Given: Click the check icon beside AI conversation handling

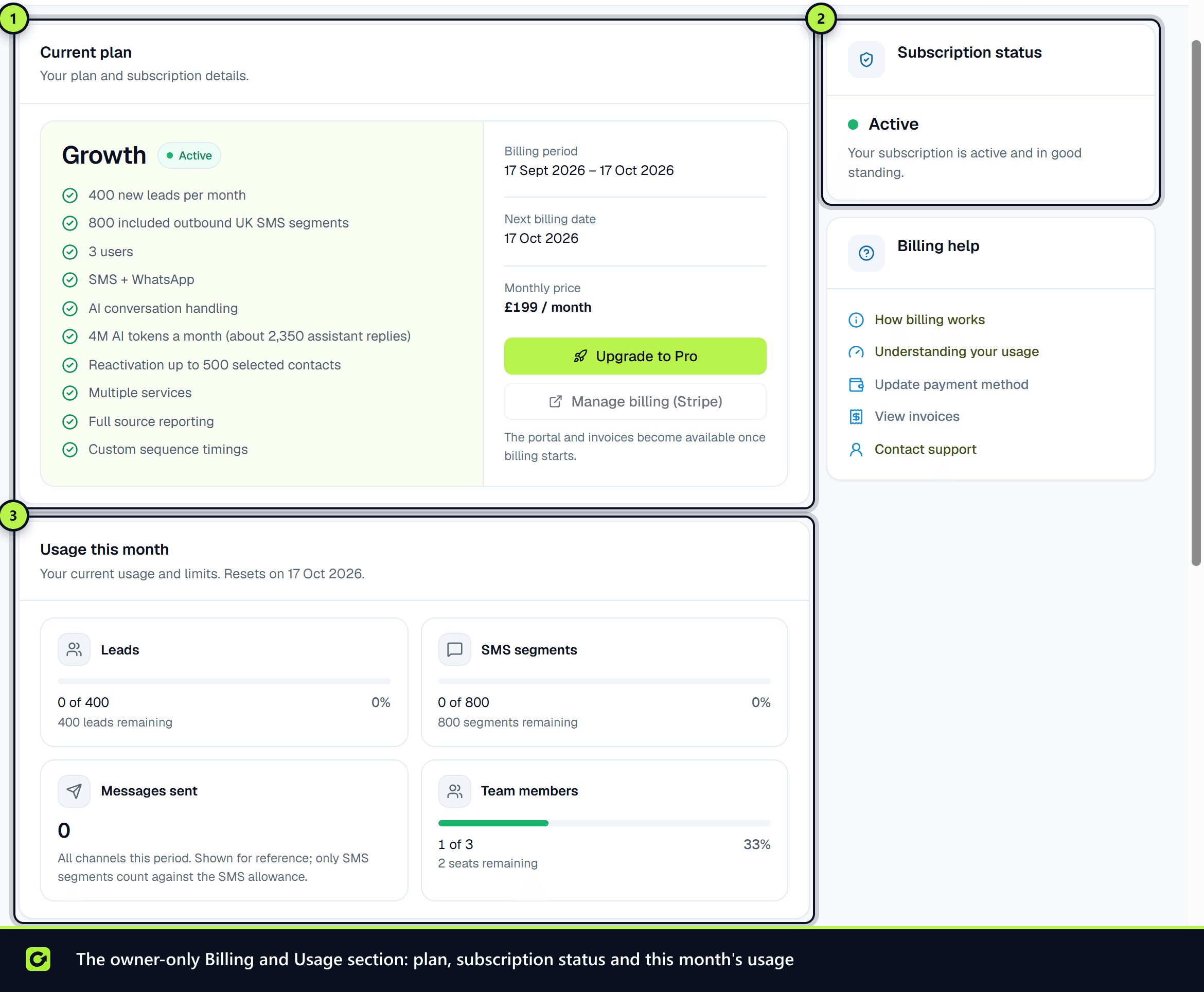Looking at the screenshot, I should 69,309.
